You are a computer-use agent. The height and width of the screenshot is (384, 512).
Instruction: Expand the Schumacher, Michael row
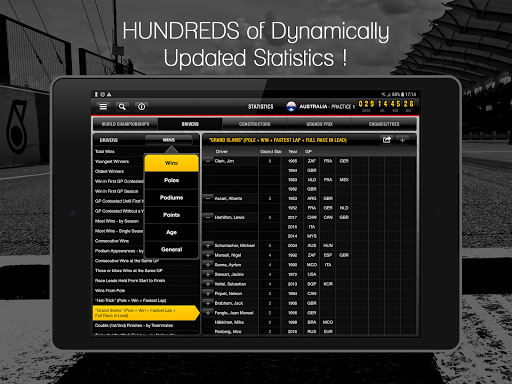[x=208, y=246]
